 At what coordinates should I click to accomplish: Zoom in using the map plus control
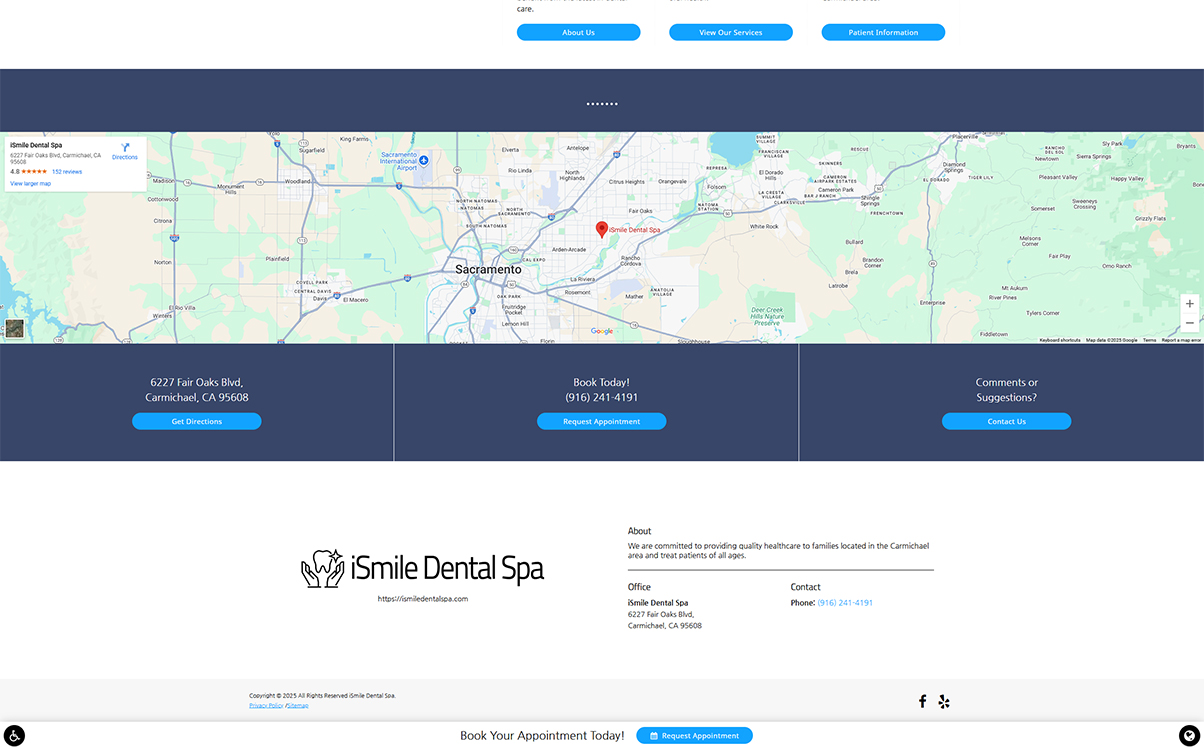point(1189,303)
